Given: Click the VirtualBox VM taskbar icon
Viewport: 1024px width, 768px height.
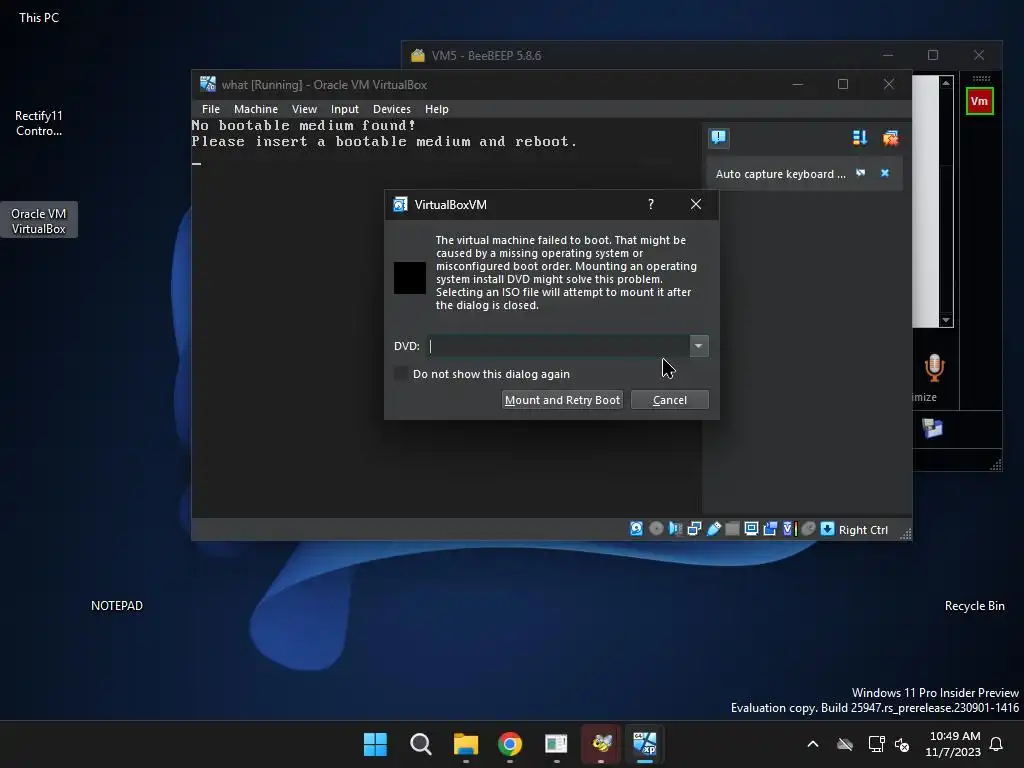Looking at the screenshot, I should pos(645,744).
